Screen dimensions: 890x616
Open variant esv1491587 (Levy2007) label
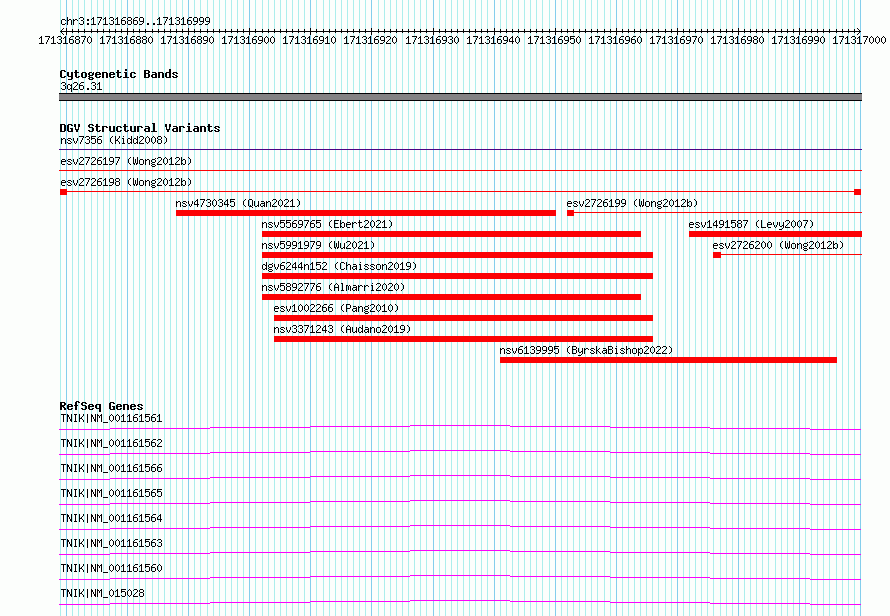pyautogui.click(x=752, y=224)
